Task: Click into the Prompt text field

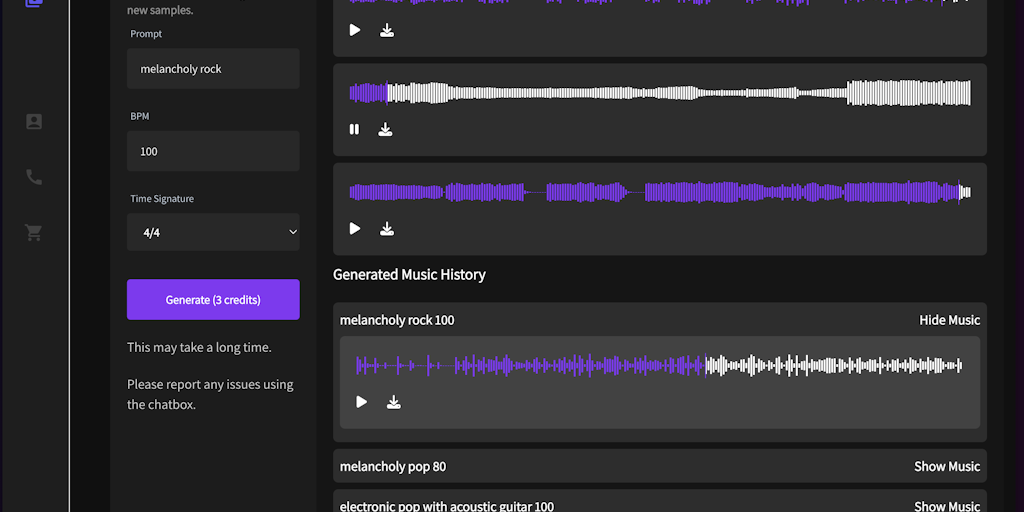Action: (213, 69)
